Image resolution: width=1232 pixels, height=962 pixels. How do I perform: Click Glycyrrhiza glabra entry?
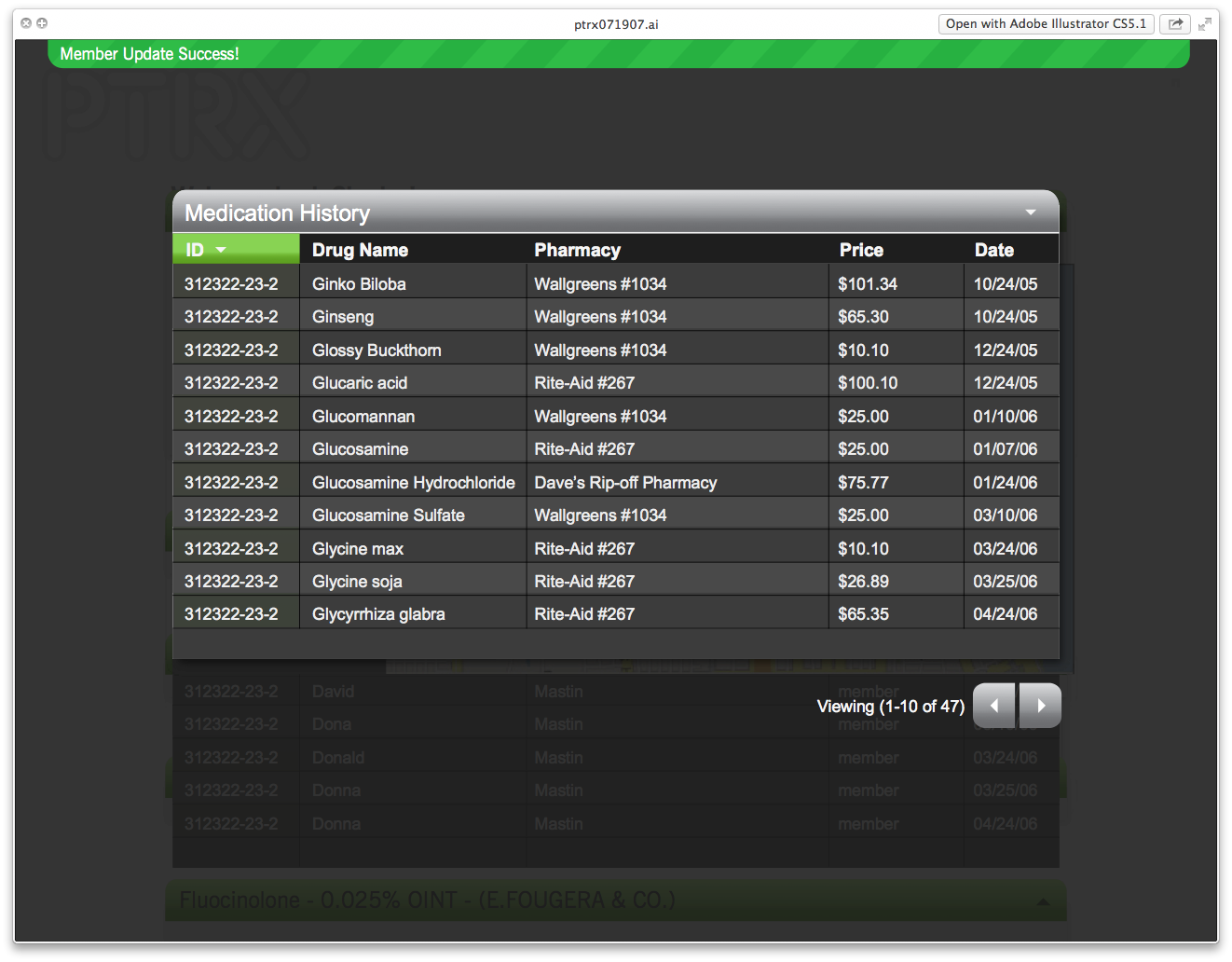pyautogui.click(x=378, y=614)
